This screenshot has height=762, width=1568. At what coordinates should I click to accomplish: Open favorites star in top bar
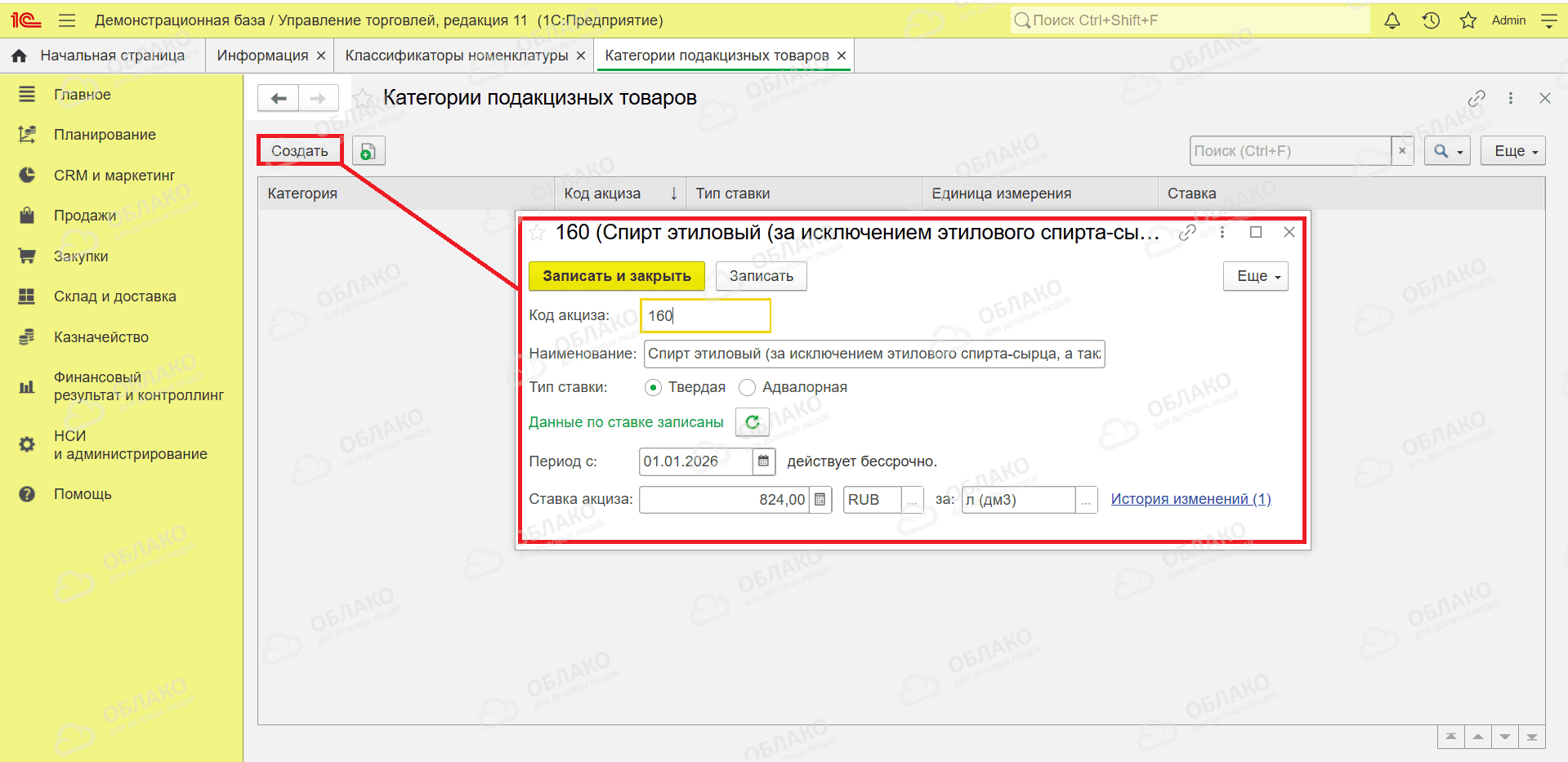1468,20
